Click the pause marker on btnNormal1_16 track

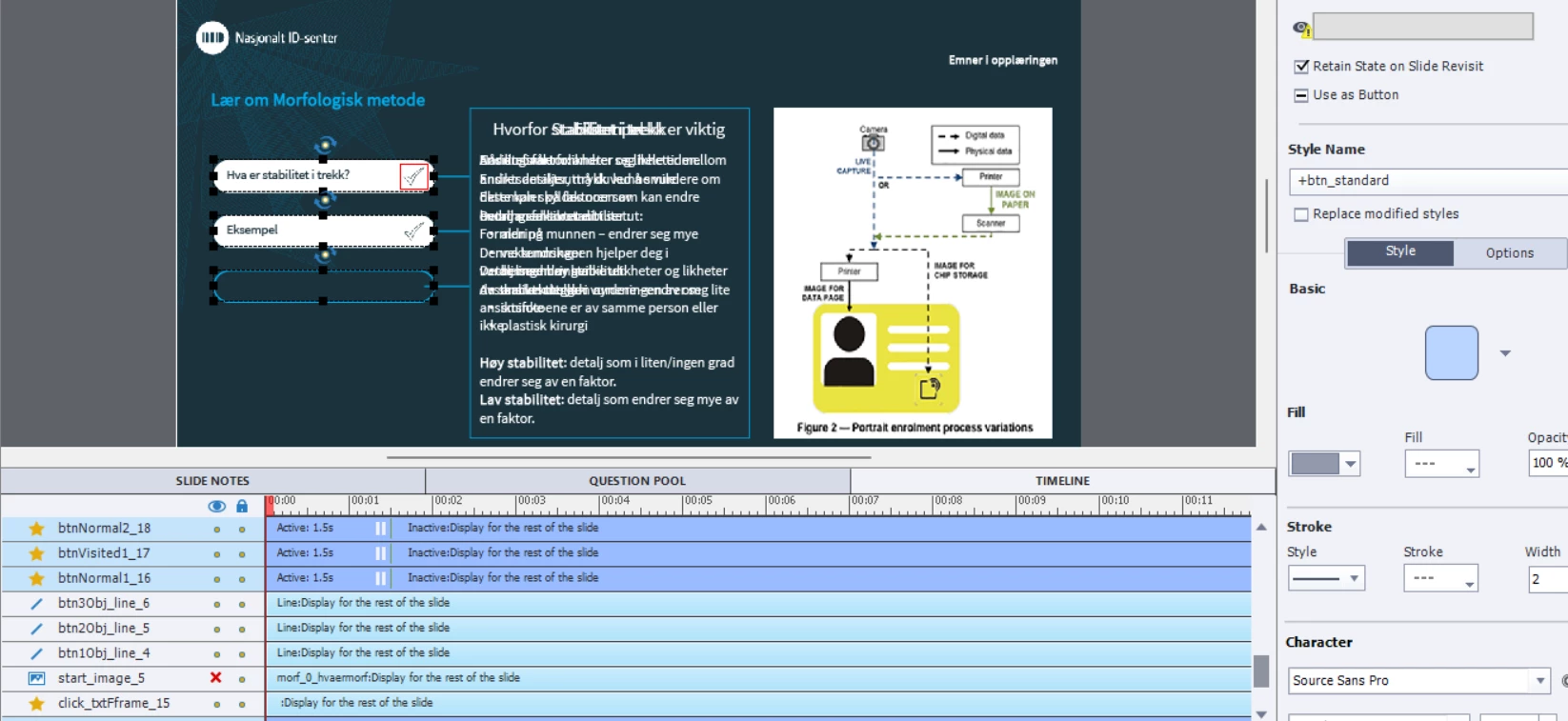(x=381, y=578)
